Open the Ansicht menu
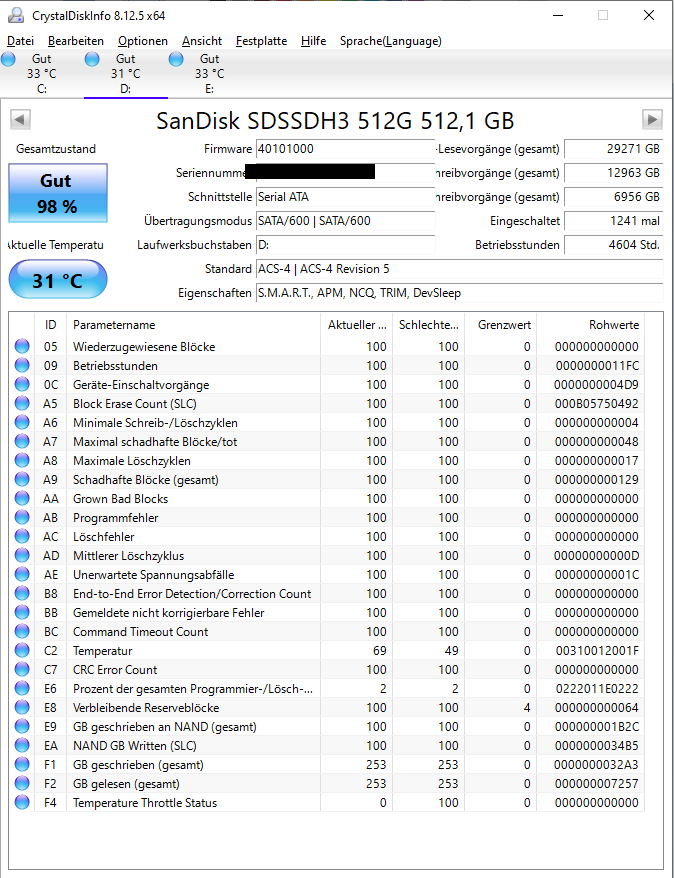 [x=202, y=41]
